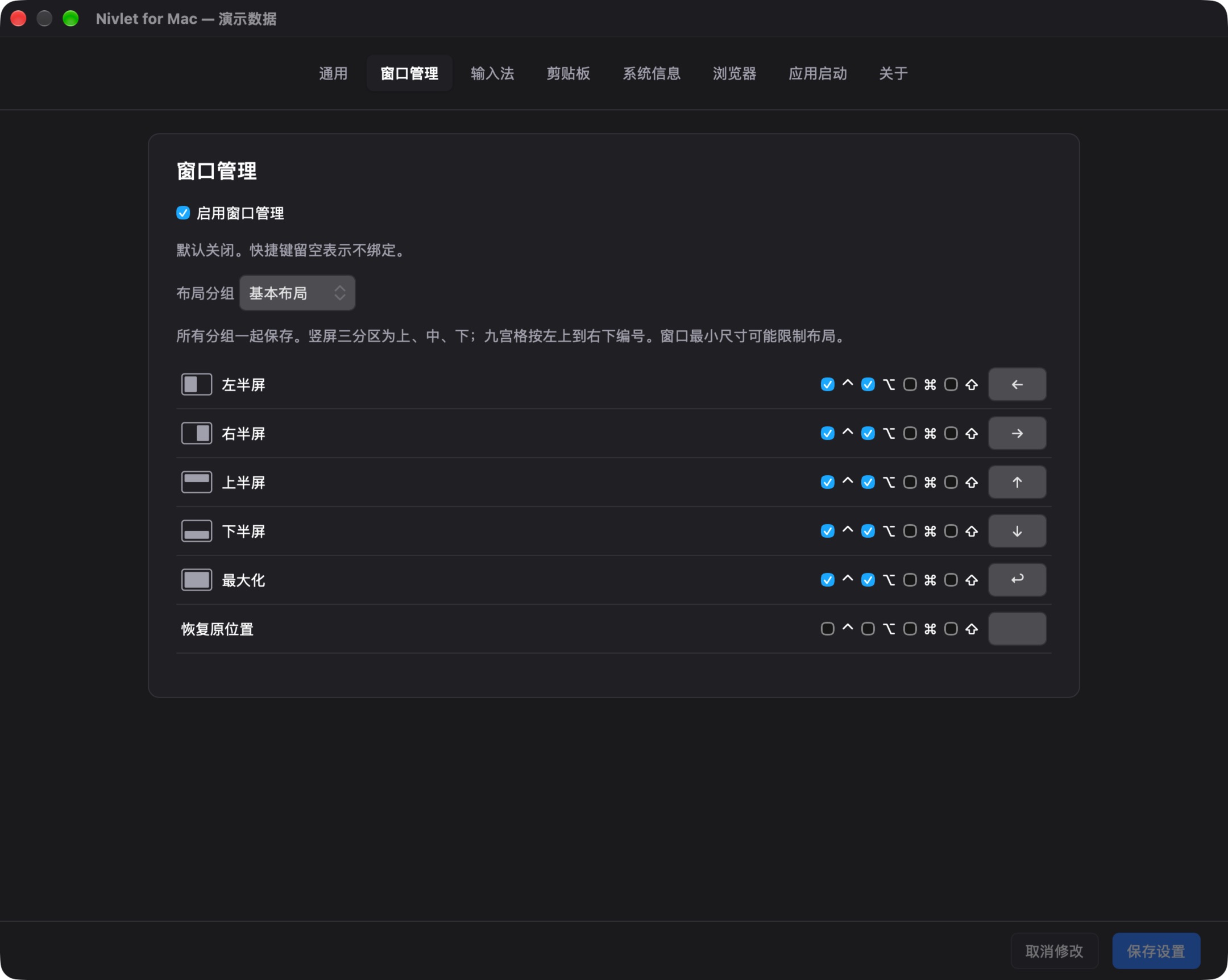The width and height of the screenshot is (1228, 980).
Task: Click the empty key field for 恢复原位置
Action: (x=1017, y=629)
